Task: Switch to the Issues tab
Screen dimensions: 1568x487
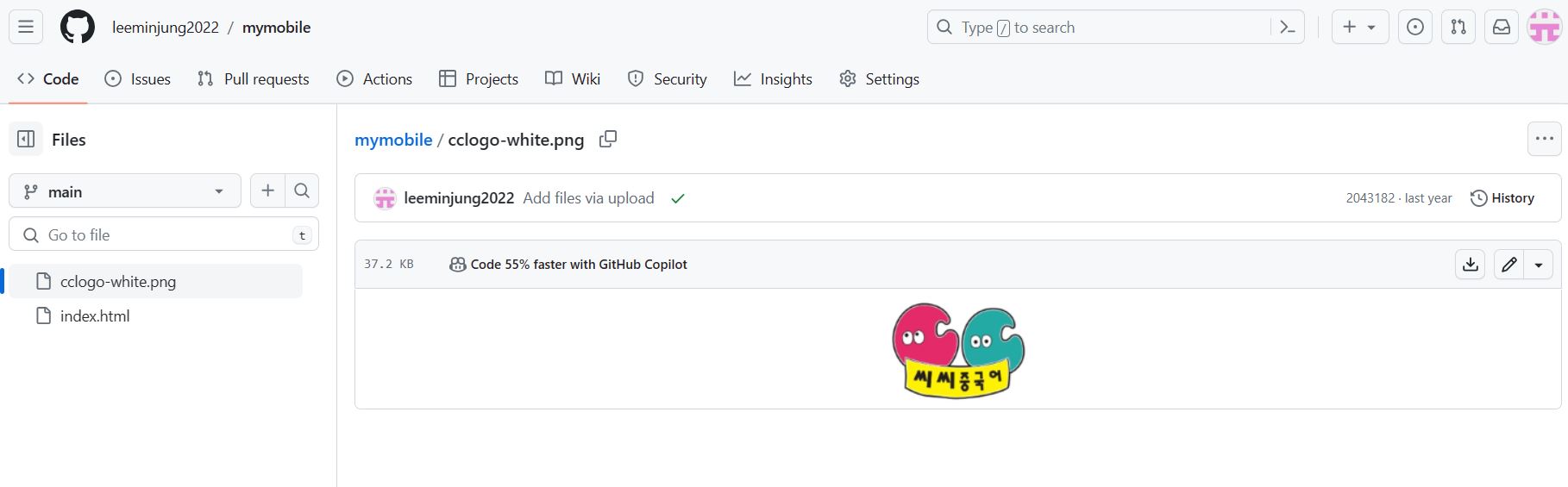Action: click(x=138, y=78)
